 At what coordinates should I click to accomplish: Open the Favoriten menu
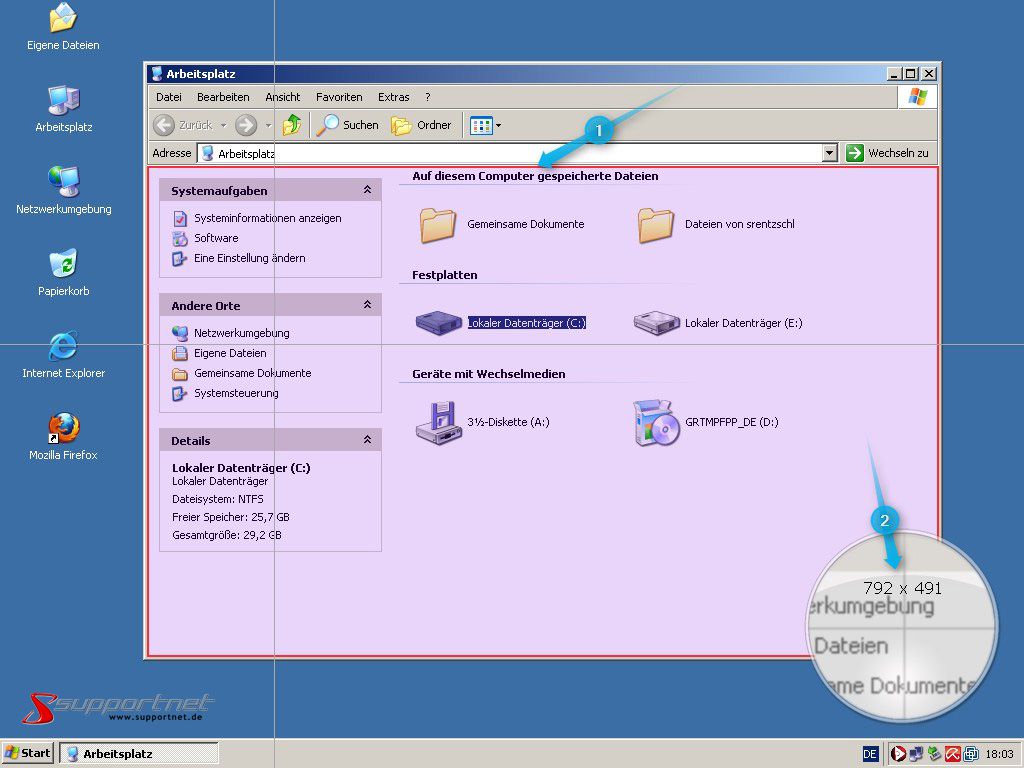pos(339,97)
